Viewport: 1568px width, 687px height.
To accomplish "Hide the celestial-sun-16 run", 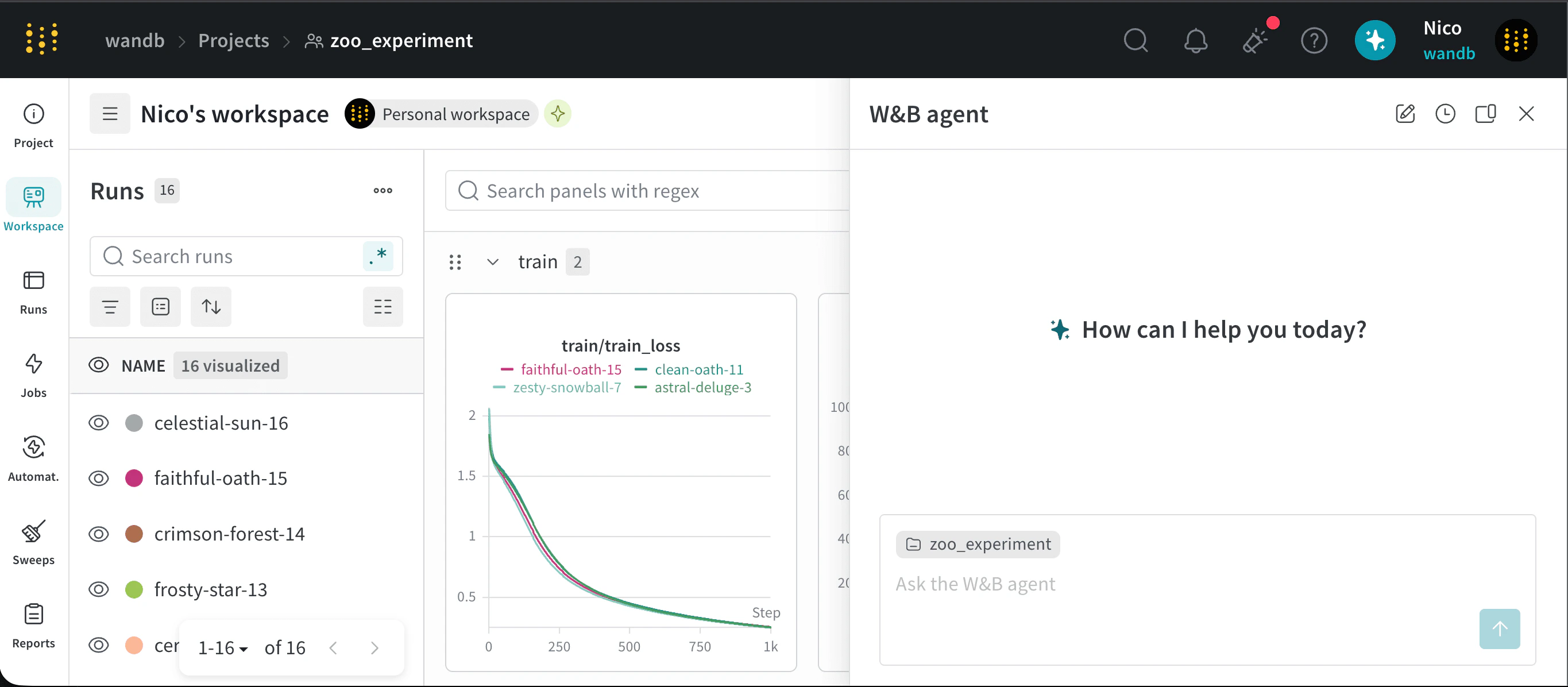I will (x=99, y=422).
